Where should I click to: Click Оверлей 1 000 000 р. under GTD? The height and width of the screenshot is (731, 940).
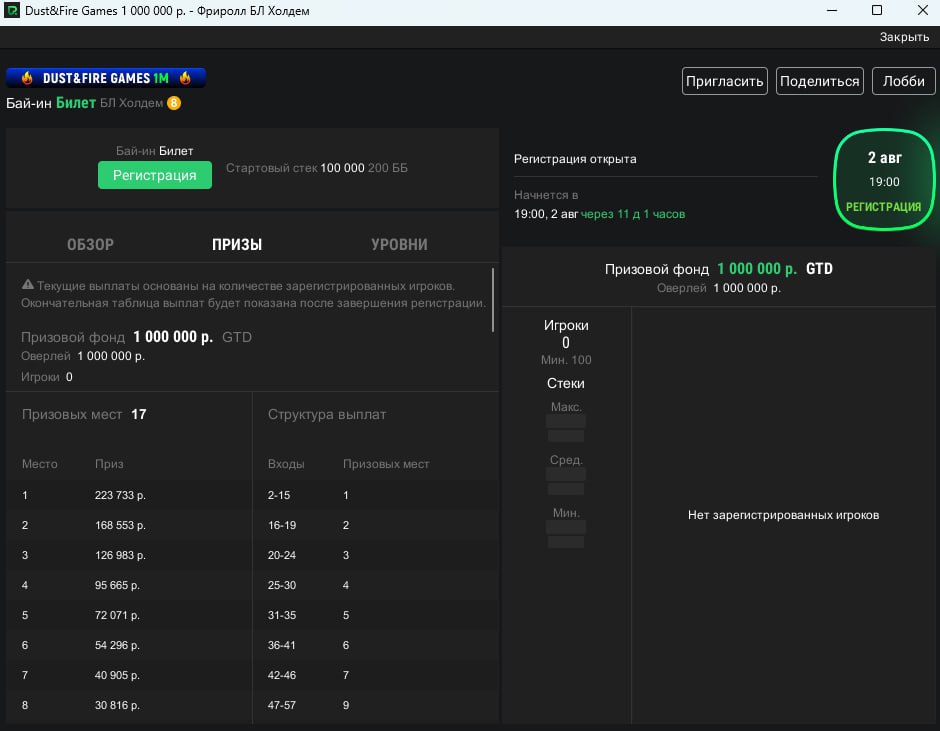[719, 288]
